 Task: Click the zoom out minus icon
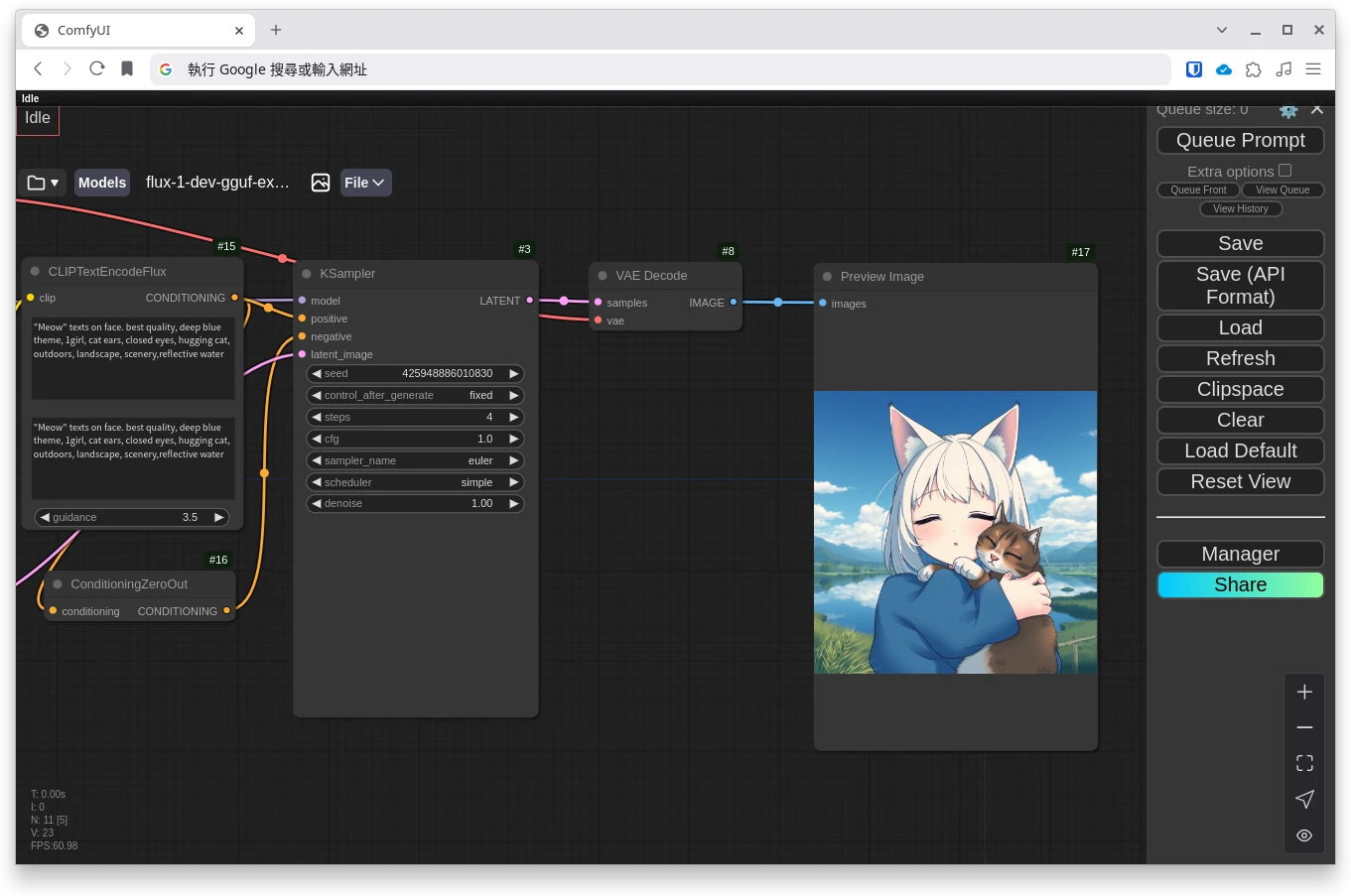click(1304, 728)
